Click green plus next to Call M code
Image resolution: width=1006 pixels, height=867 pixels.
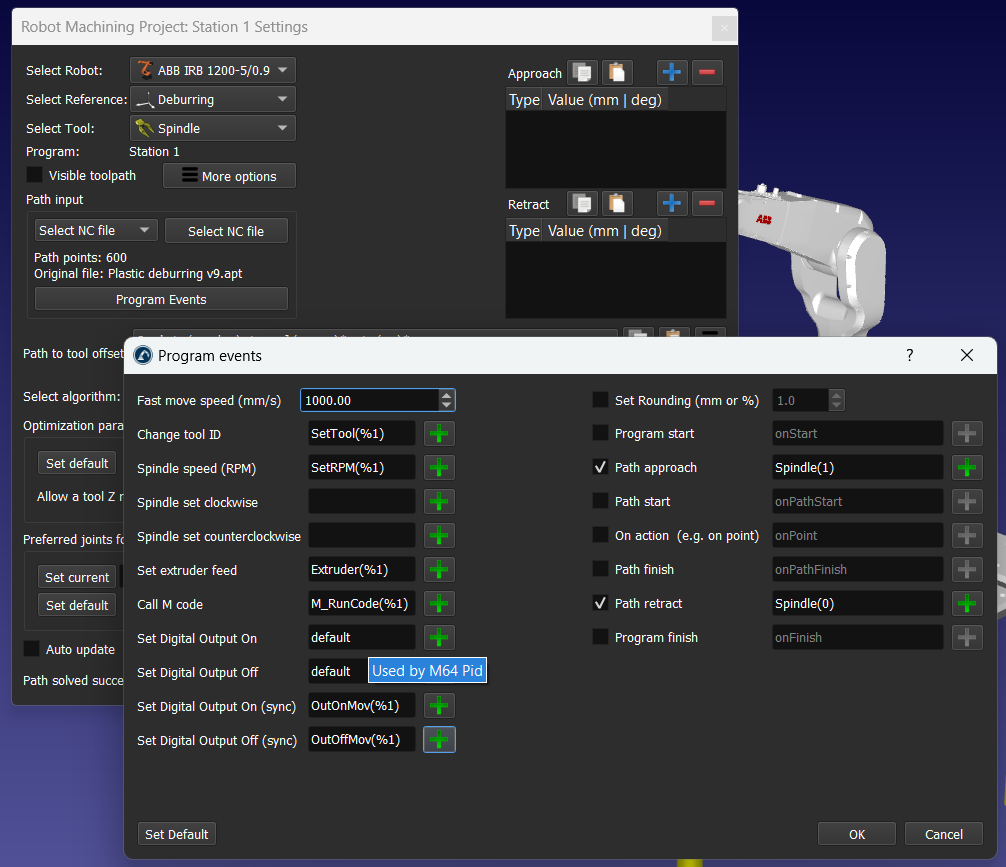(x=440, y=603)
